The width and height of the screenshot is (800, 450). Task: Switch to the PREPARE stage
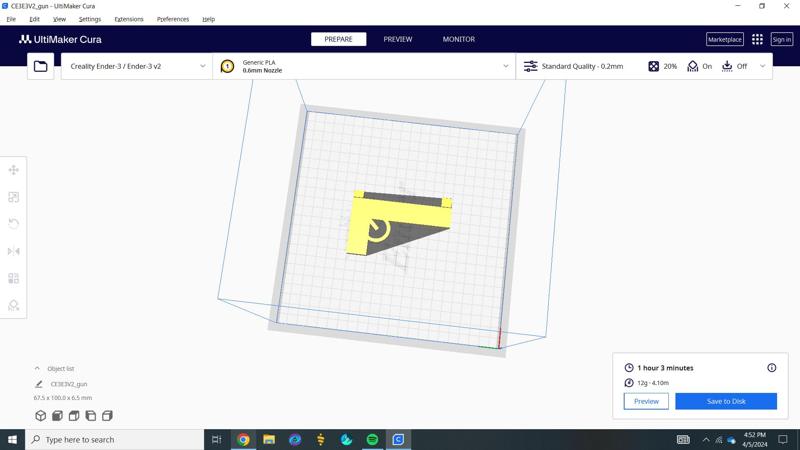click(338, 39)
